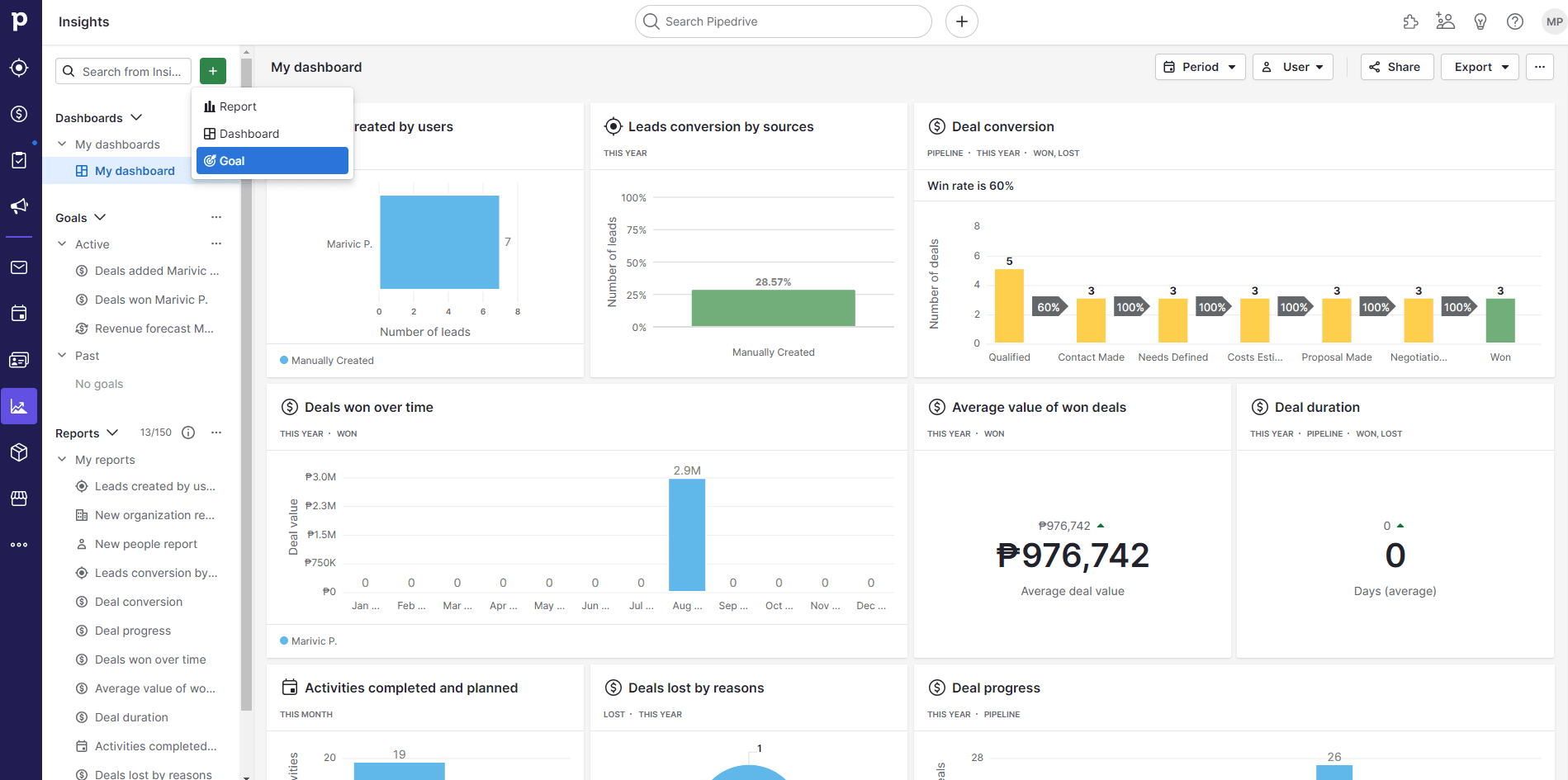Collapse Active goals list
Image resolution: width=1568 pixels, height=780 pixels.
62,244
